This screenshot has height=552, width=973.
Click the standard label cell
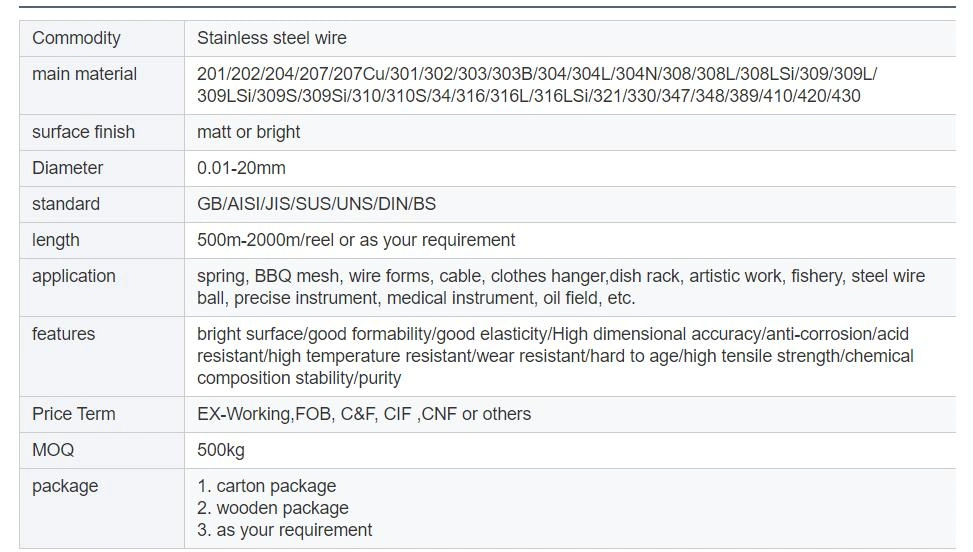[x=102, y=204]
